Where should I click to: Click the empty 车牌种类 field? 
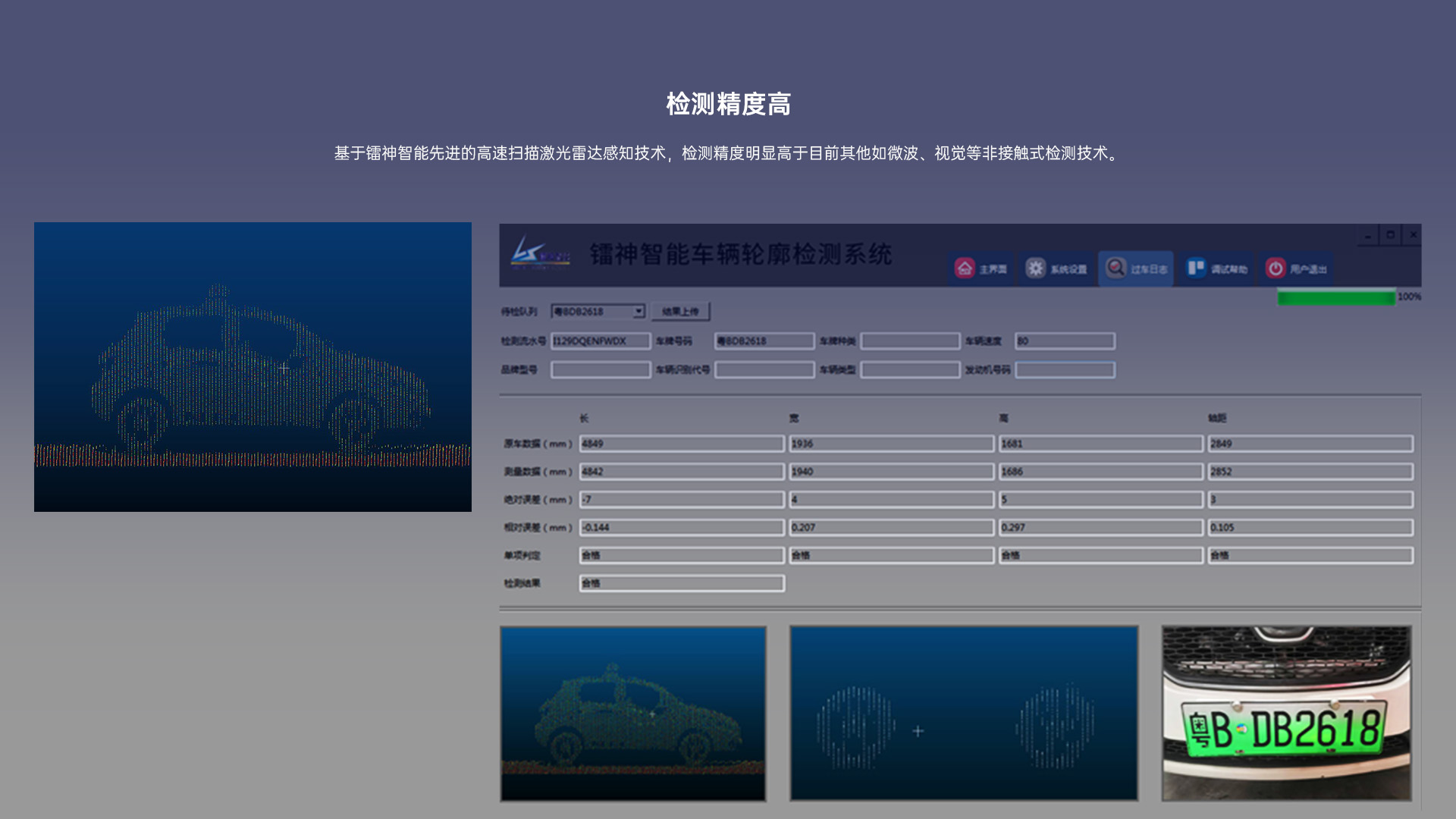click(910, 341)
